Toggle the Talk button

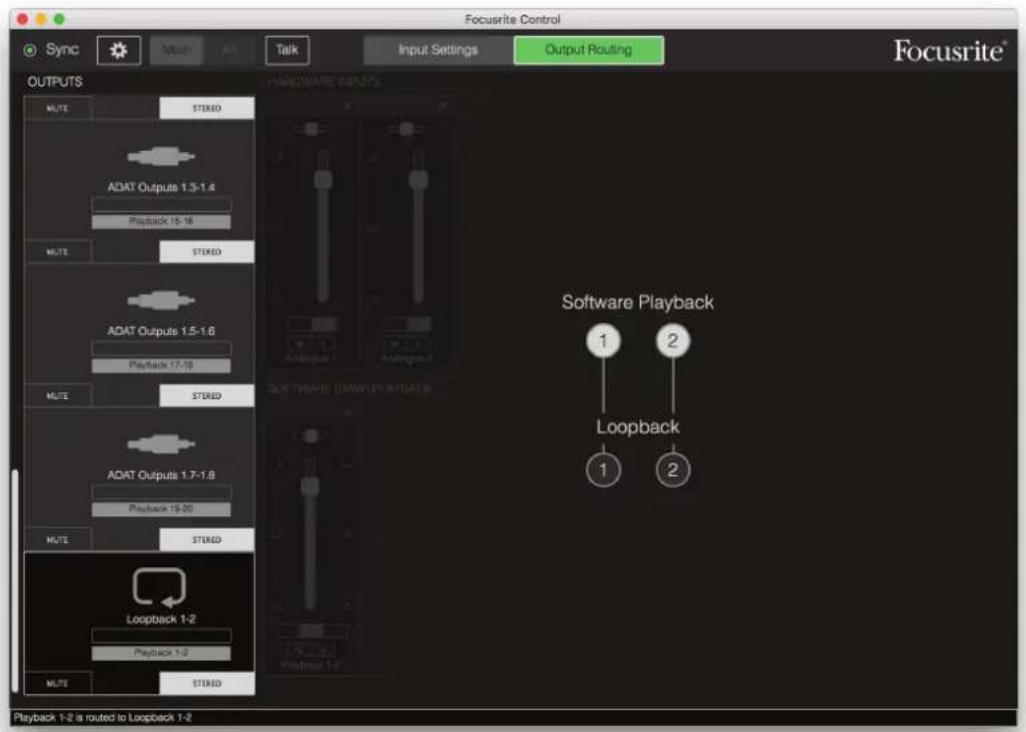coord(287,50)
